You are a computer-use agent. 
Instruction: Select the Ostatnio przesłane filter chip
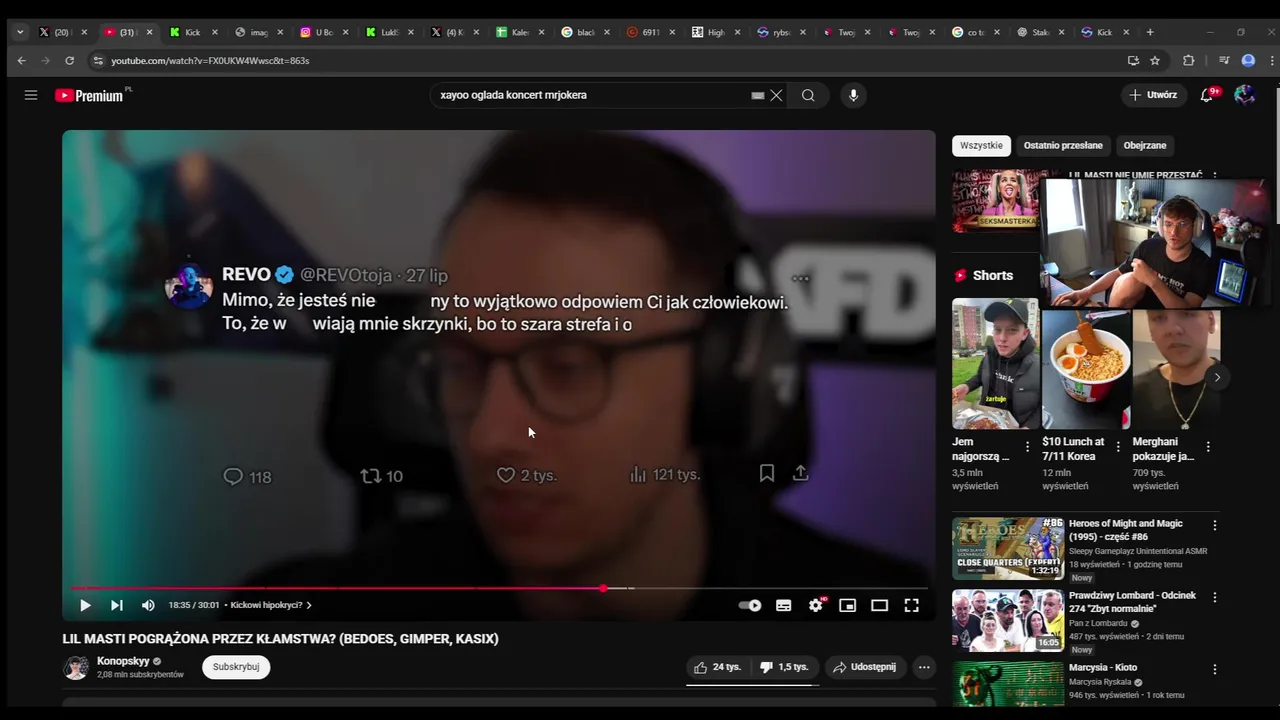[x=1063, y=145]
